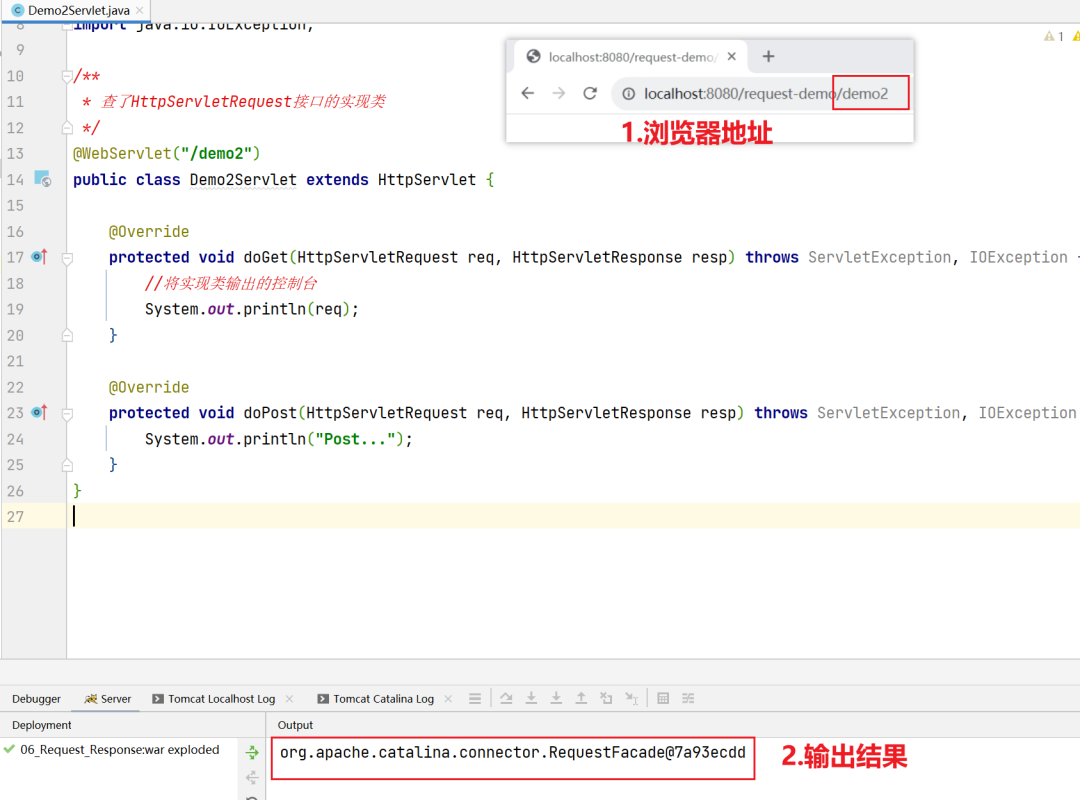Click the override gutter icon beside doPost
This screenshot has width=1080, height=800.
click(x=39, y=413)
